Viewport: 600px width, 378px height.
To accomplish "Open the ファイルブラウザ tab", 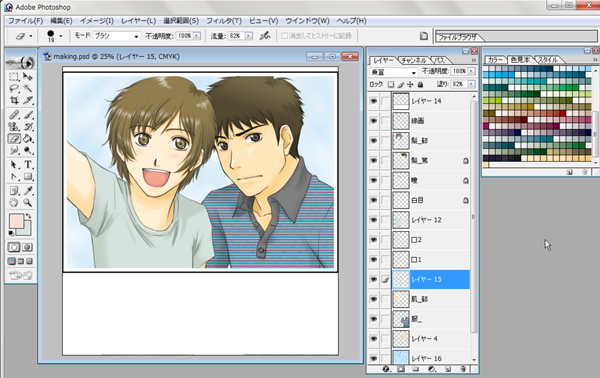I will [x=457, y=37].
